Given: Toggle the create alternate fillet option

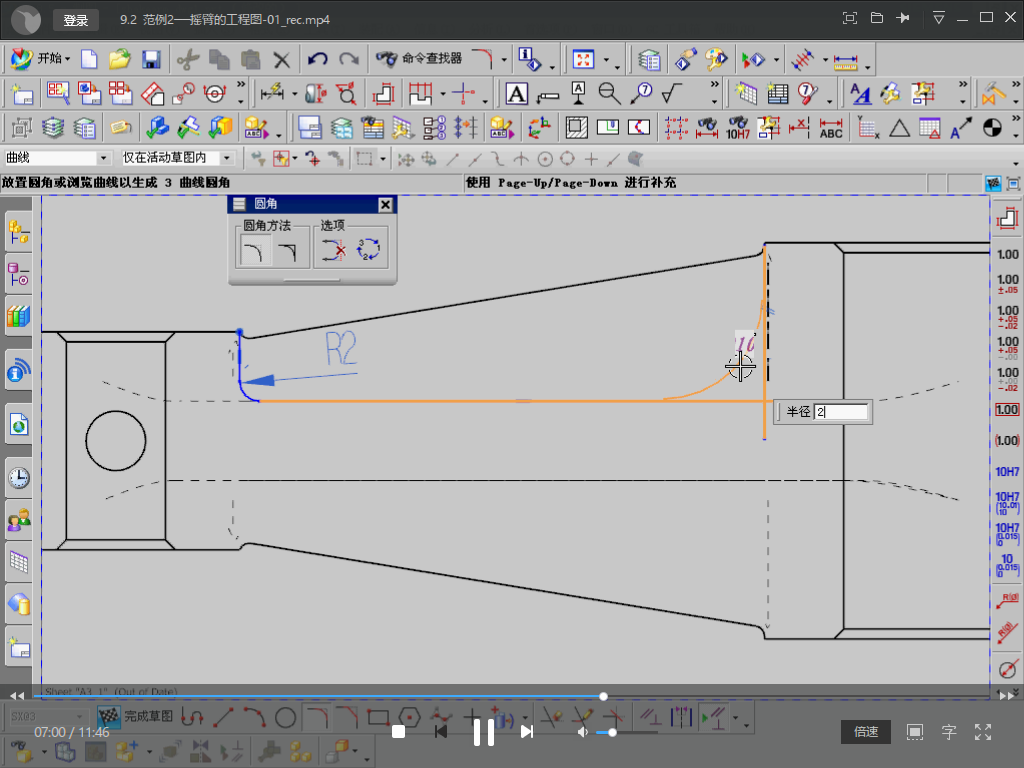Looking at the screenshot, I should pyautogui.click(x=368, y=250).
